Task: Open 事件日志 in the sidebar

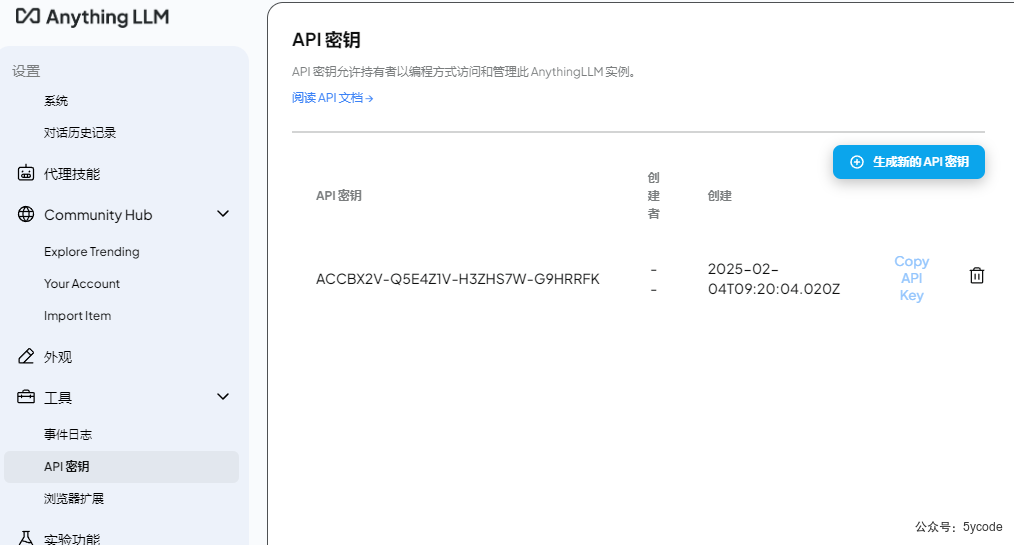Action: click(x=68, y=434)
